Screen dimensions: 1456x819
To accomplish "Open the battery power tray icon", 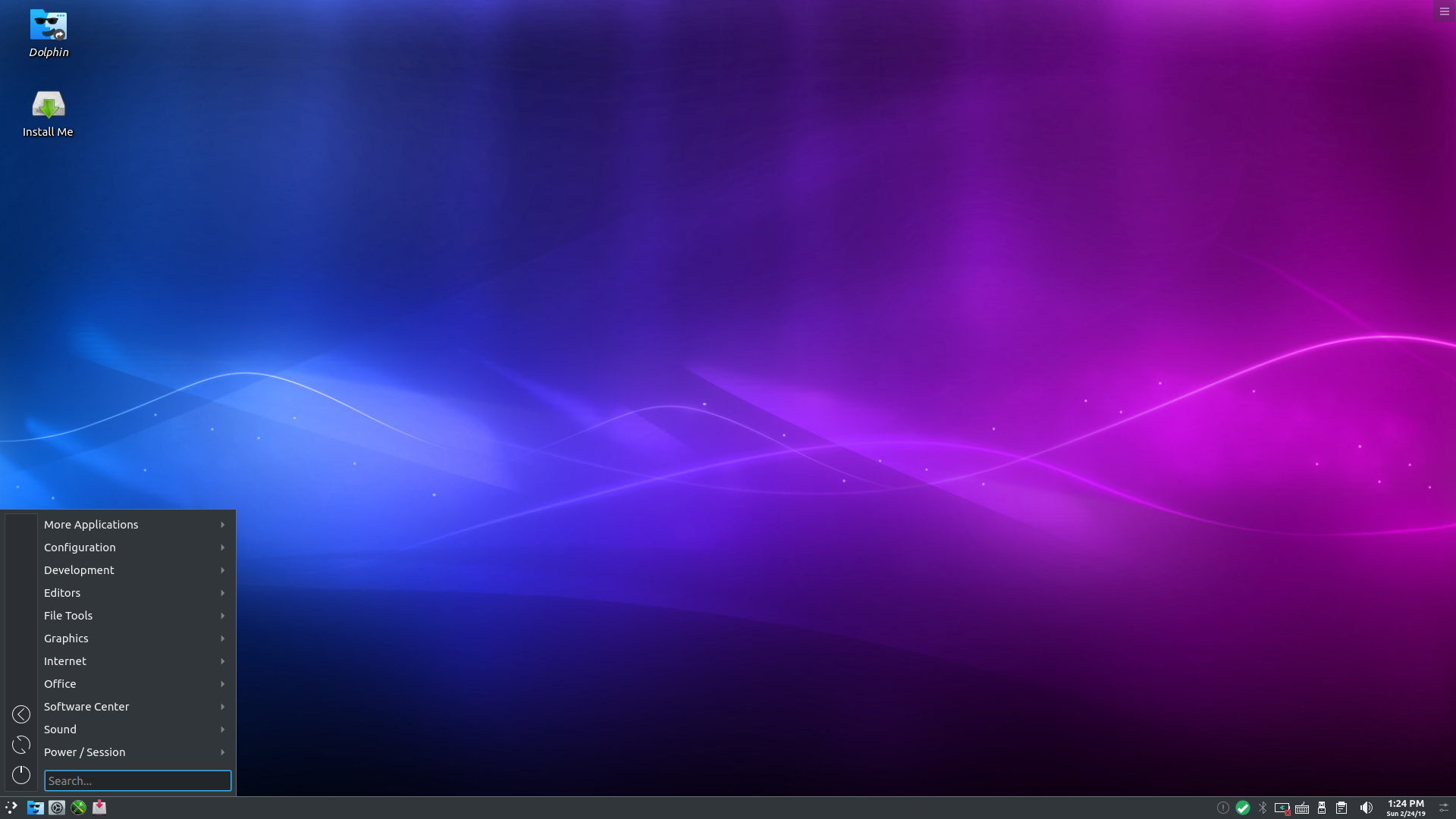I will click(1282, 808).
